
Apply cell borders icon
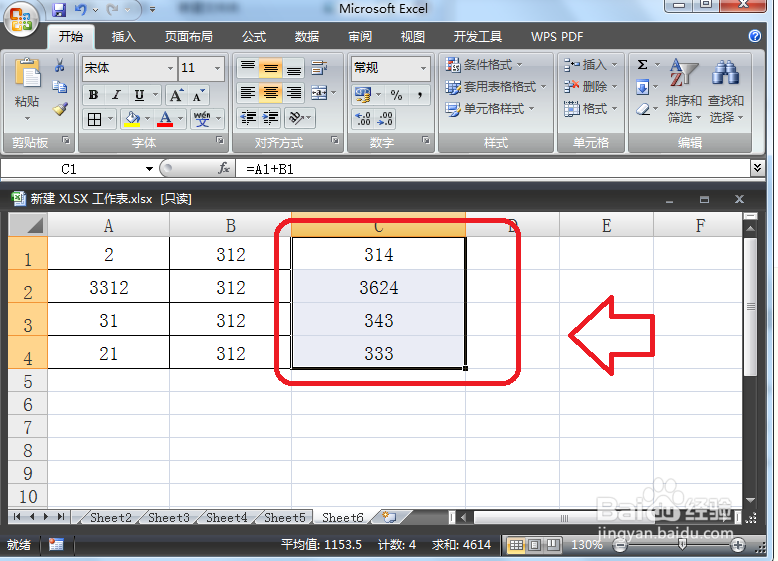(x=94, y=119)
